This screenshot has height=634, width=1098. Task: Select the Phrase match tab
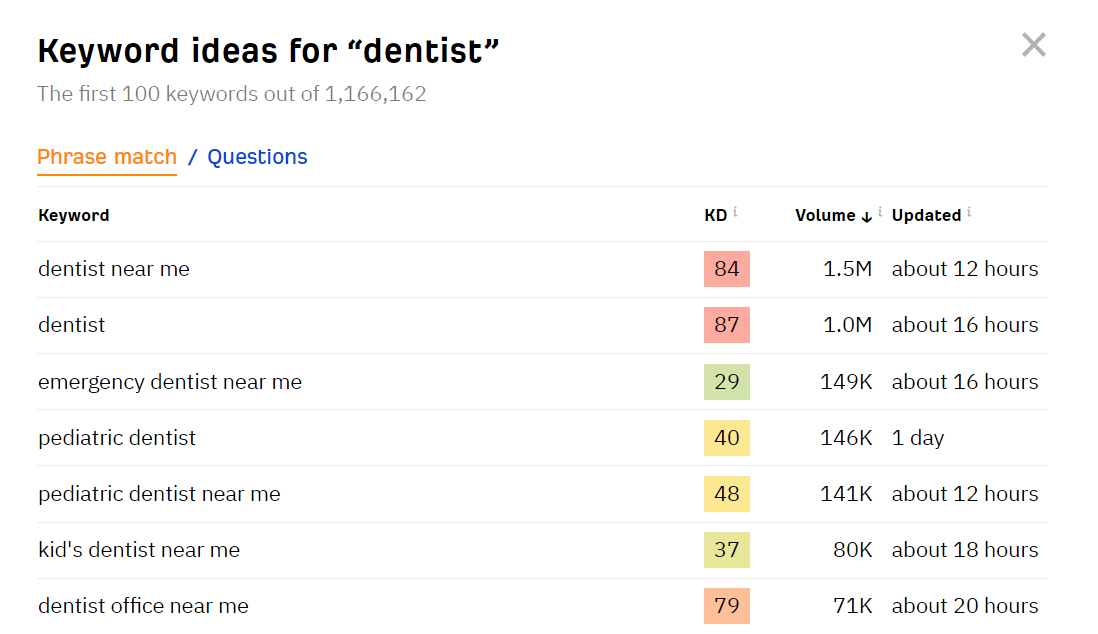[106, 157]
